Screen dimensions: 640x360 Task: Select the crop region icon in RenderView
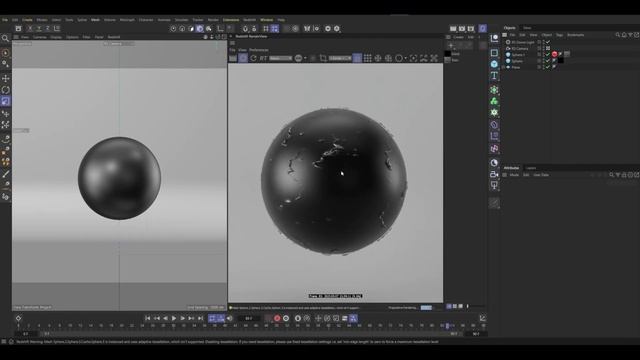[323, 58]
